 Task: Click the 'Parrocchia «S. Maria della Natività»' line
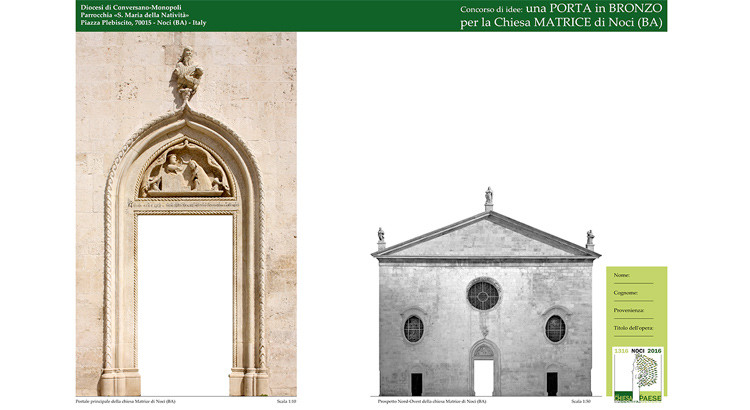(x=134, y=15)
